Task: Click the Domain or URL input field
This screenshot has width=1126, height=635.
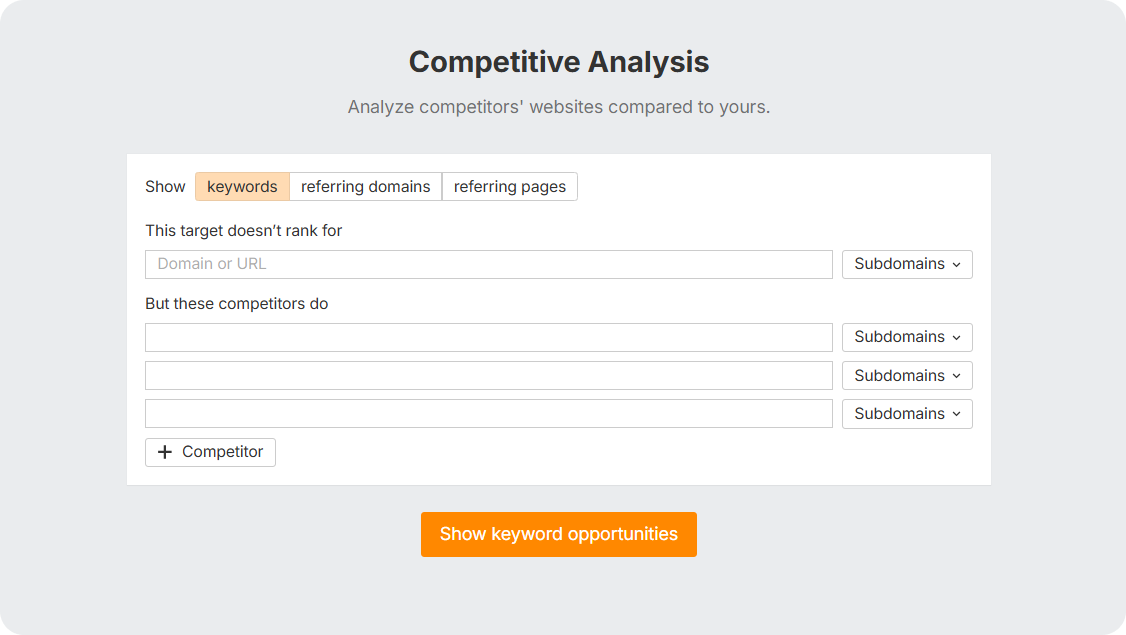Action: click(488, 264)
